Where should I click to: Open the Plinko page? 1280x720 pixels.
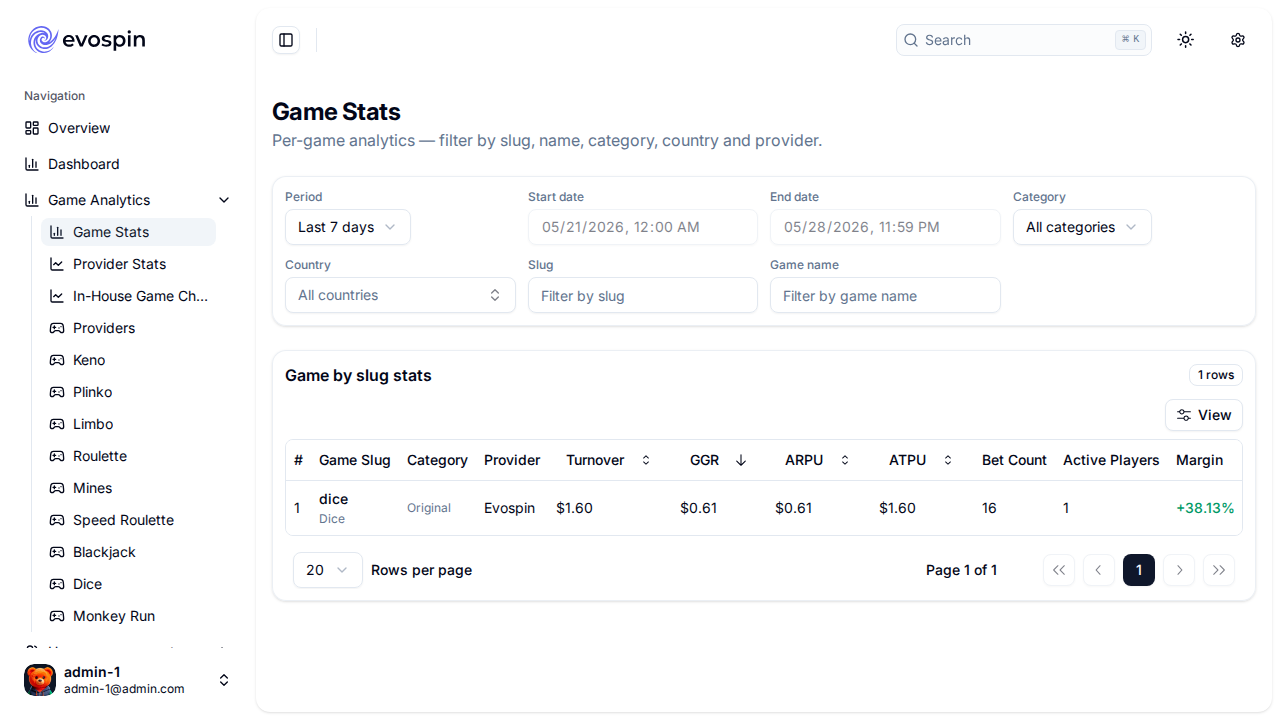point(128,392)
